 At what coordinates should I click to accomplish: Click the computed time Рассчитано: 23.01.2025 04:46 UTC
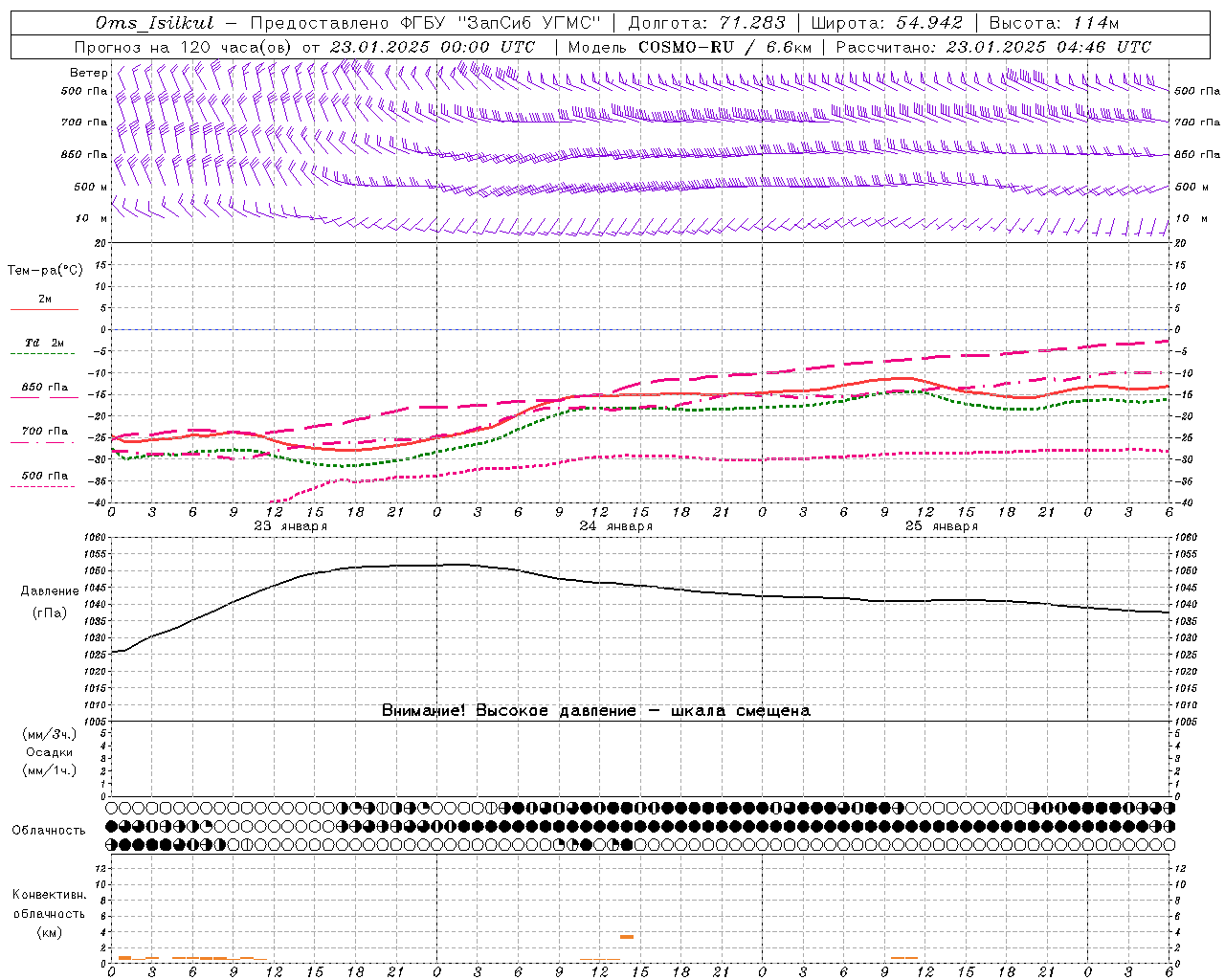tap(993, 47)
